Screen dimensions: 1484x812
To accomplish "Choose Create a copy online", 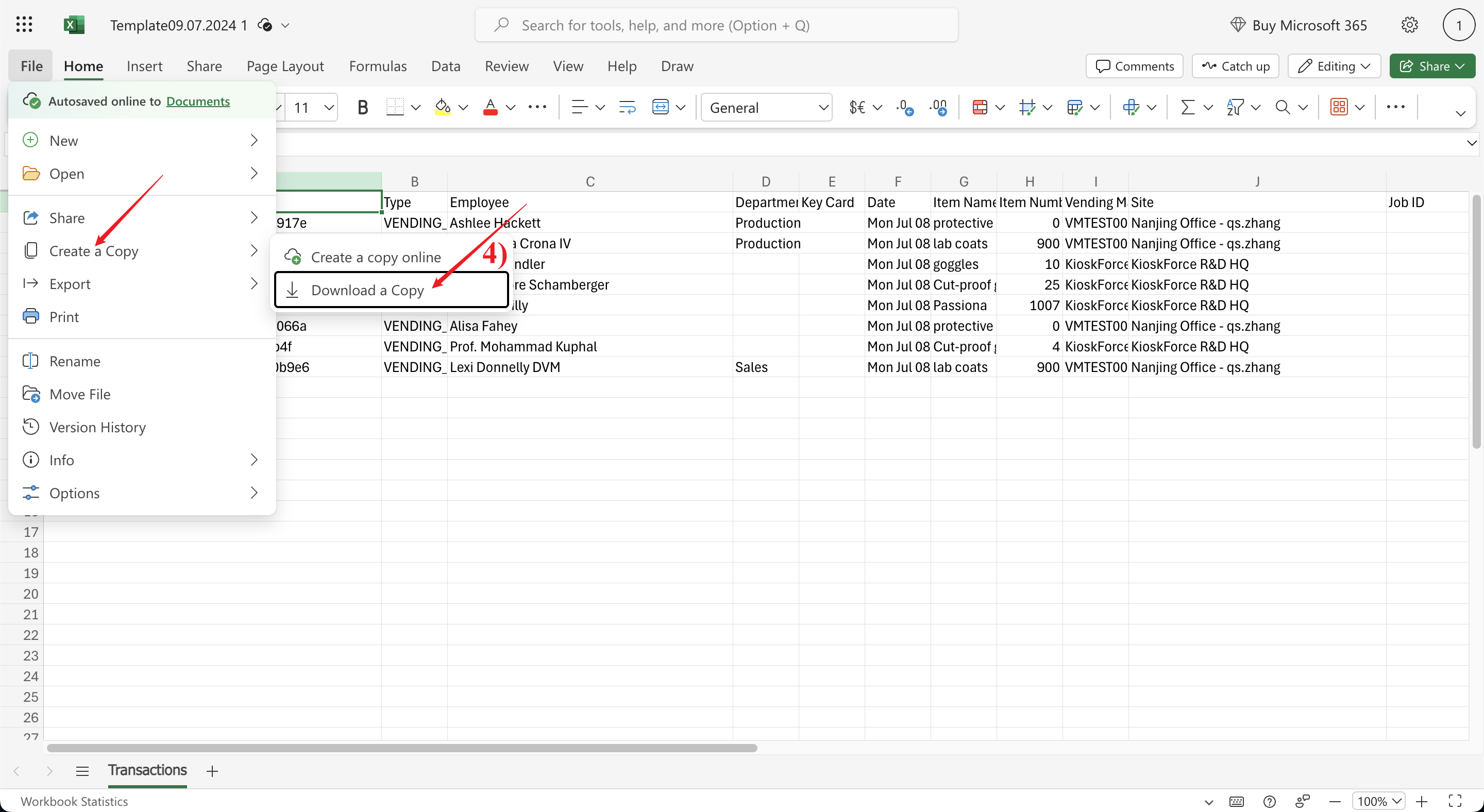I will 391,257.
